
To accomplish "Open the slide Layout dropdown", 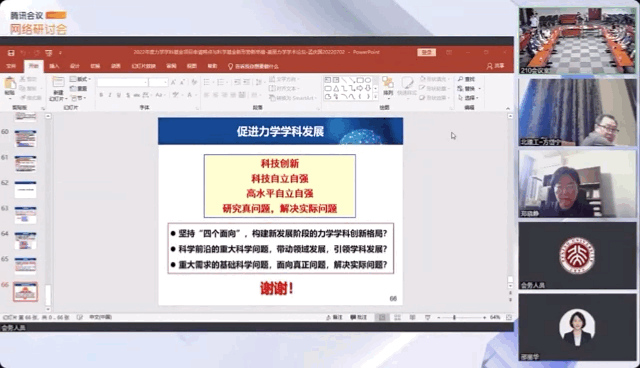I will click(80, 79).
